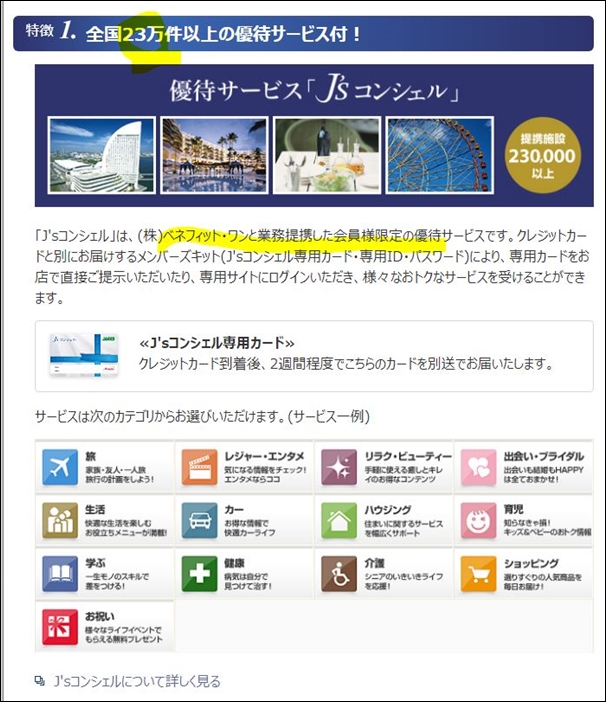
Task: Click the カー category title
Action: 234,509
